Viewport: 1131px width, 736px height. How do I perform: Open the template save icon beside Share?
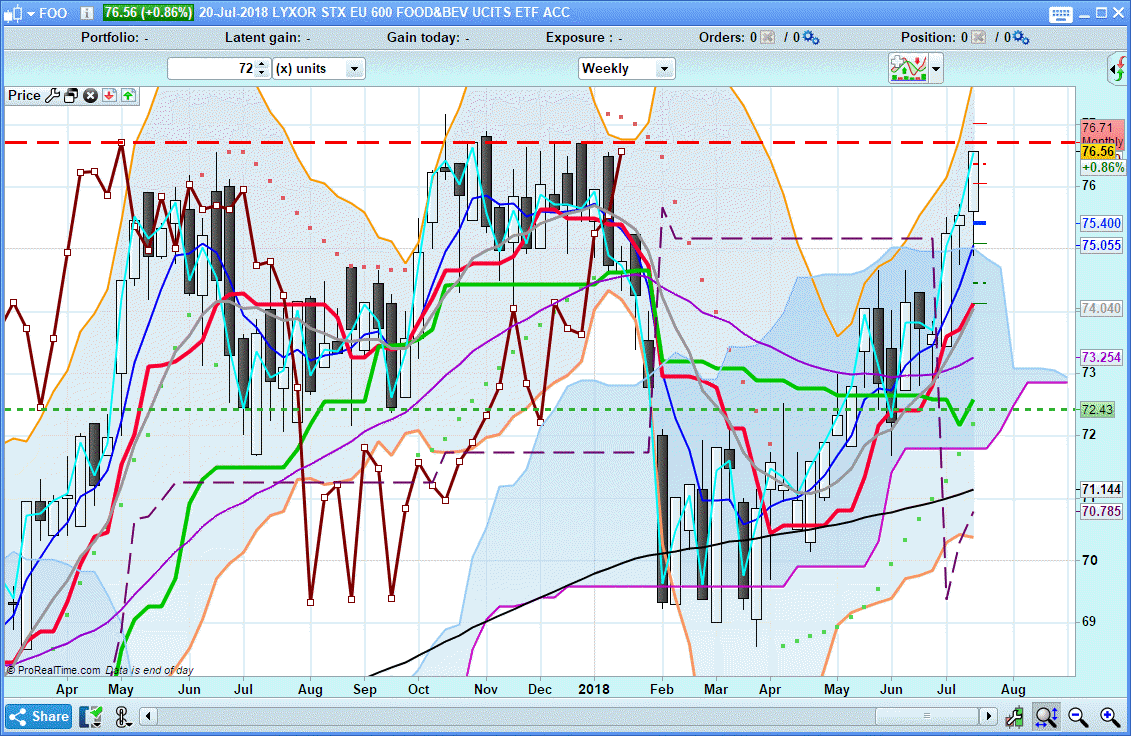tap(91, 717)
